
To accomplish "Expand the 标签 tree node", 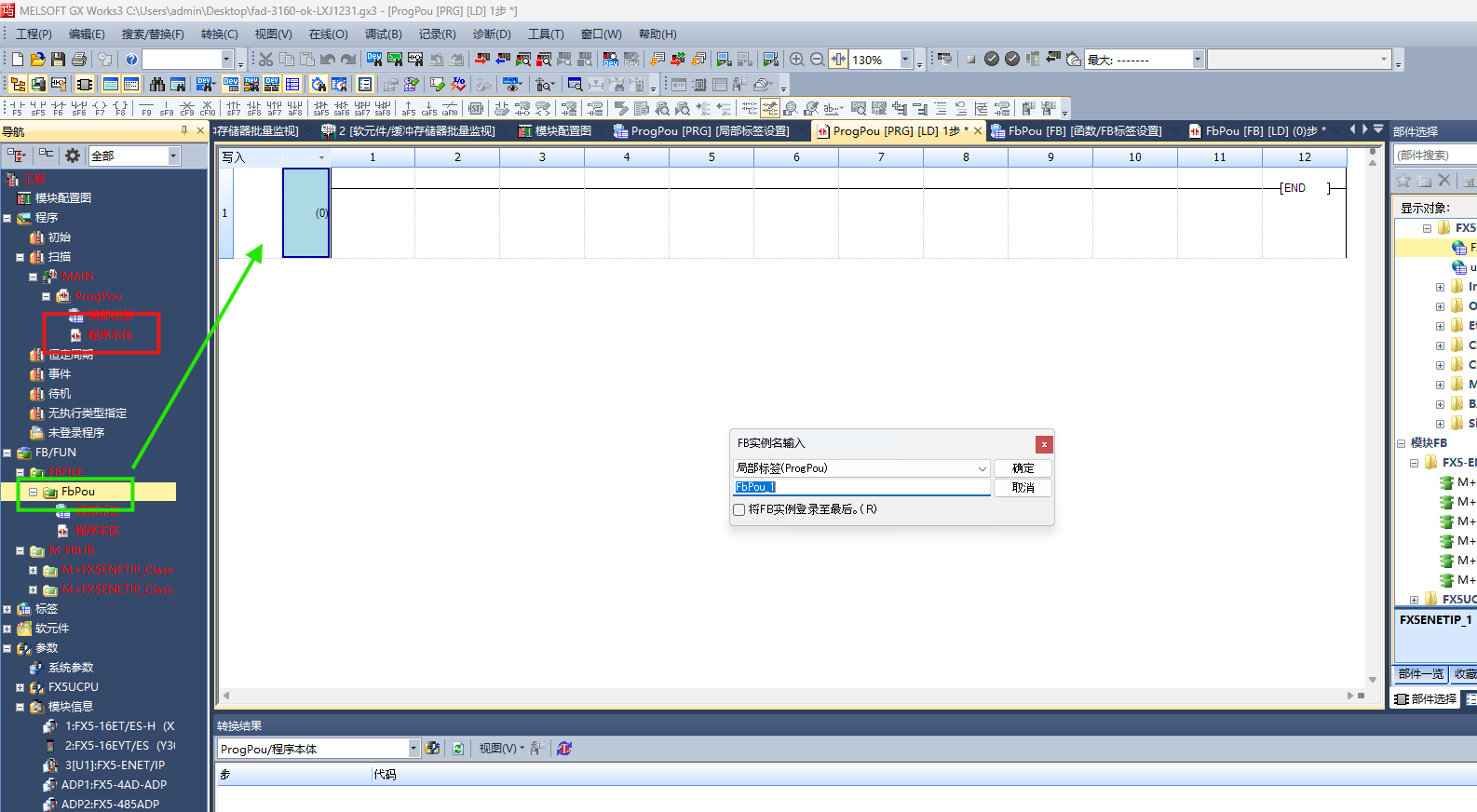I will [7, 609].
